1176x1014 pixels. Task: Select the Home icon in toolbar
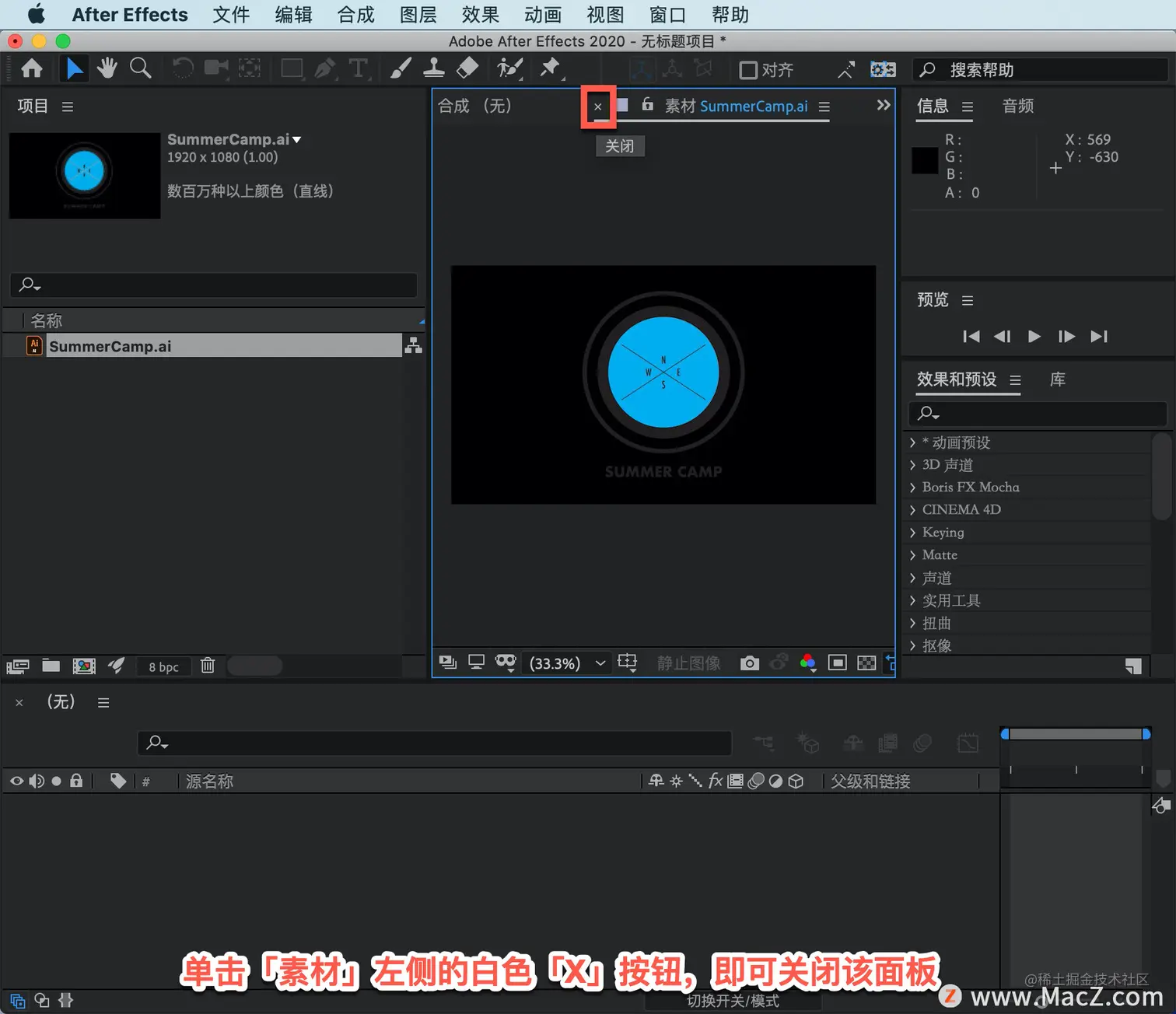point(32,69)
